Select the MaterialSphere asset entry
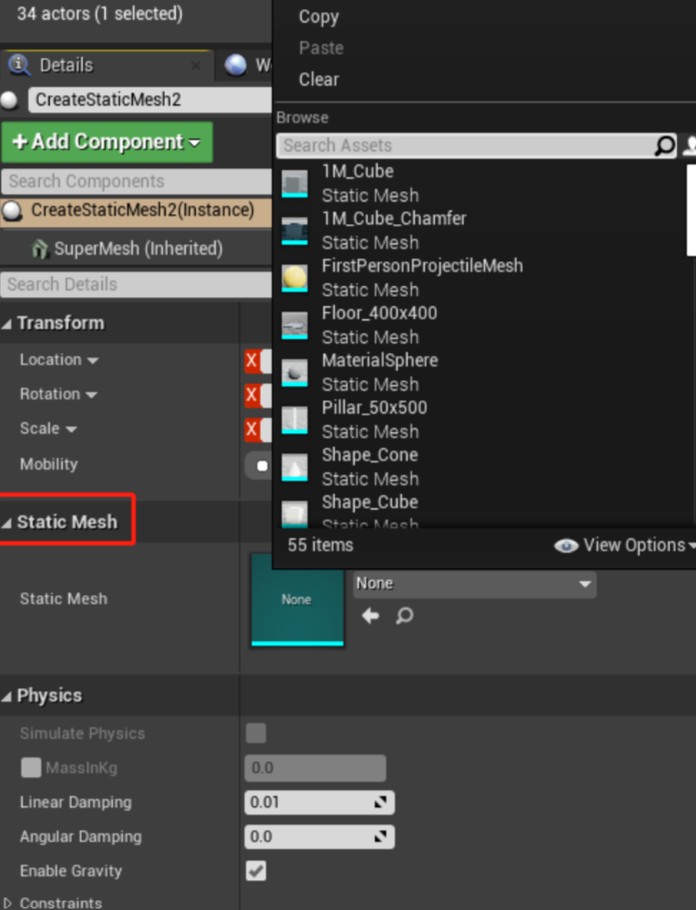Viewport: 696px width, 910px height. click(x=482, y=372)
